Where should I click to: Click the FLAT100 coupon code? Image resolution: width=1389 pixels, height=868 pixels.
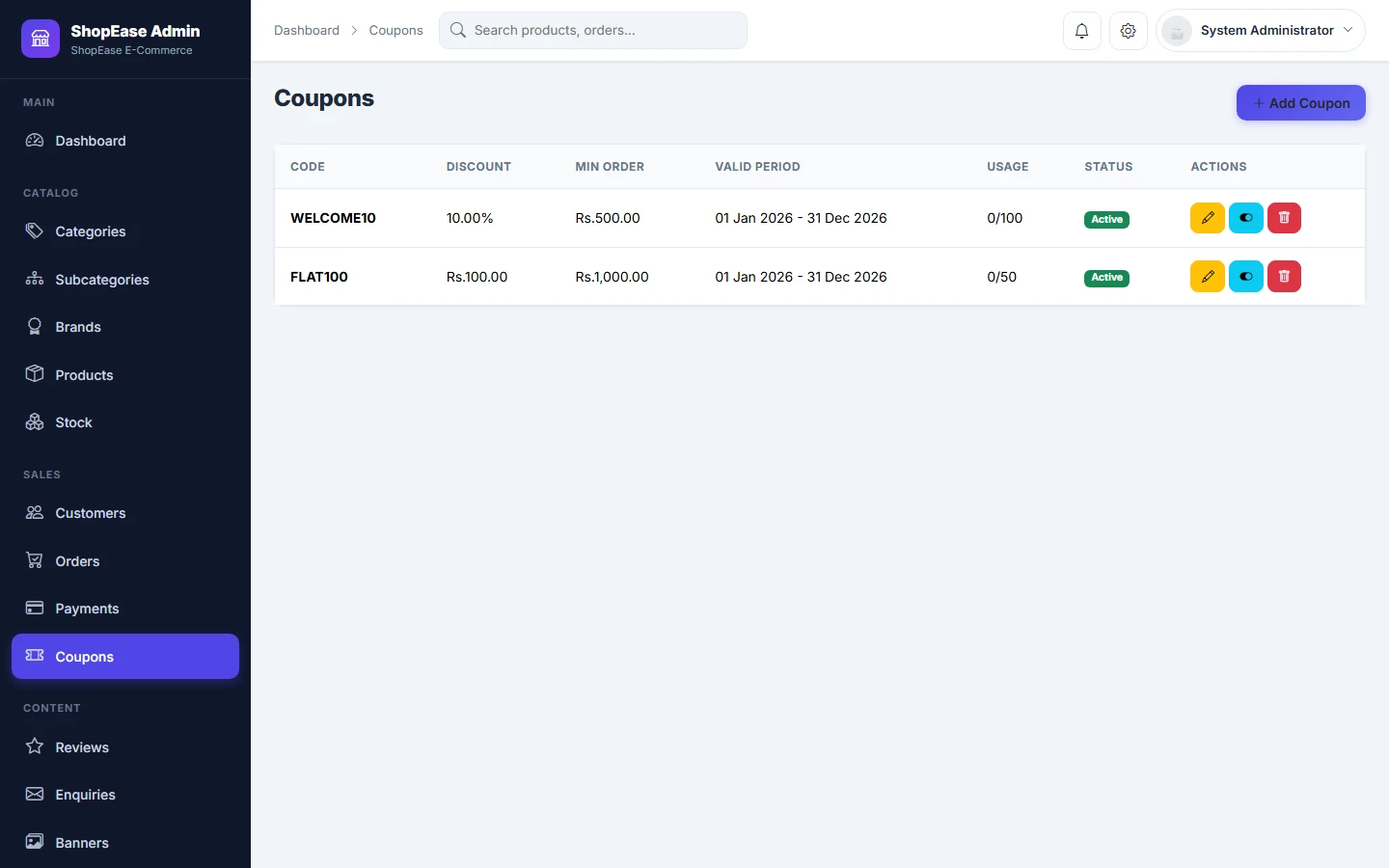pos(319,277)
